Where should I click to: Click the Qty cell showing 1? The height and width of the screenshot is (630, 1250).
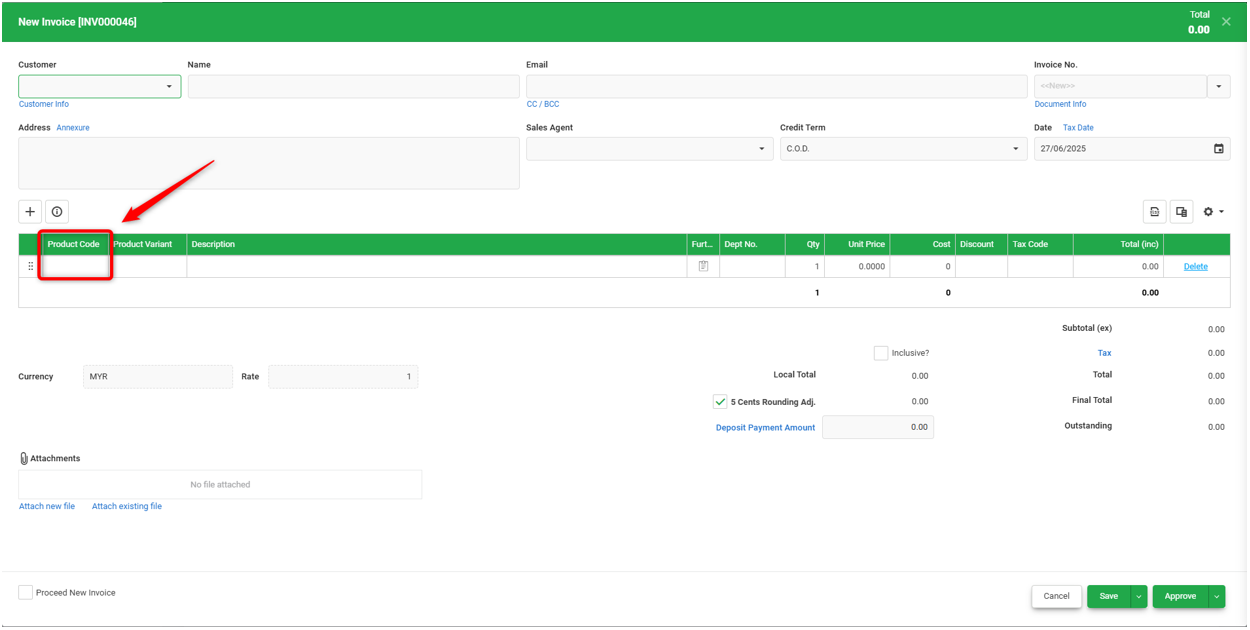click(x=805, y=267)
